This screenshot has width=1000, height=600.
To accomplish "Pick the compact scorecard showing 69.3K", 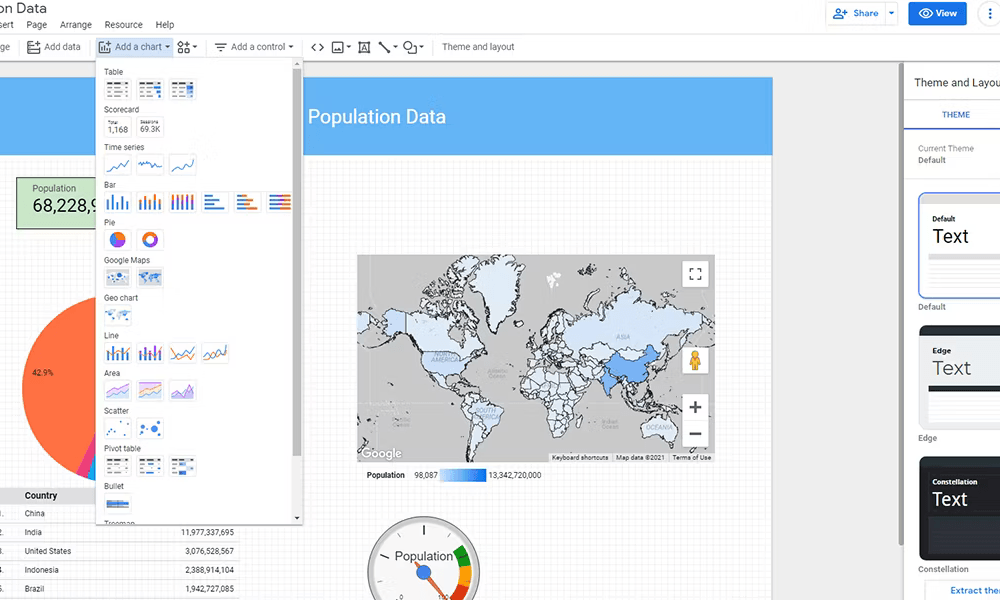I will 150,127.
